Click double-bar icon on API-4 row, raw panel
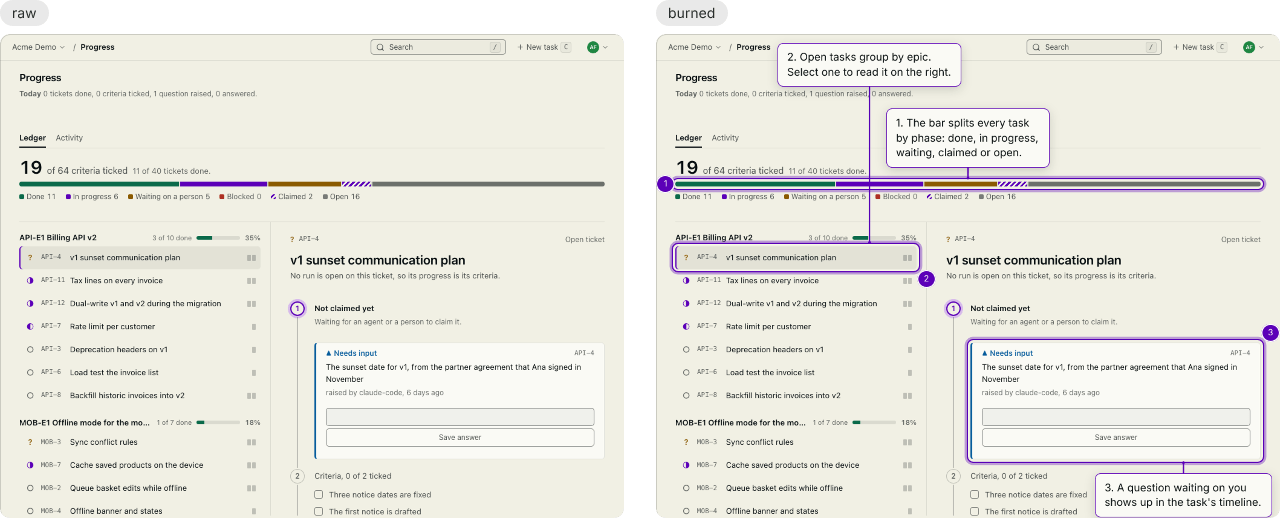 252,257
